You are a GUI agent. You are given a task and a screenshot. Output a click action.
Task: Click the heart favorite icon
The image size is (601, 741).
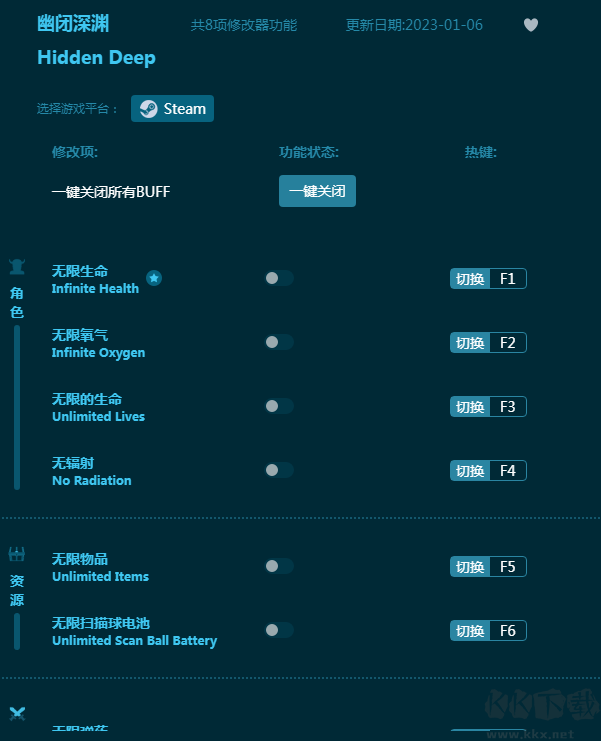[531, 25]
